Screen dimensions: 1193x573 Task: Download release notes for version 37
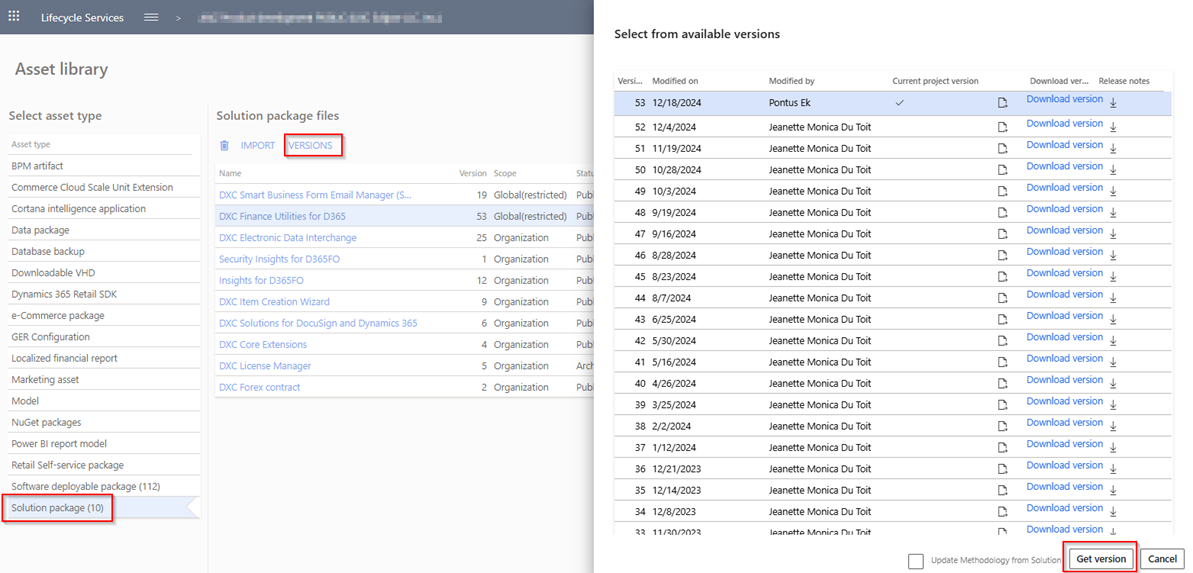point(1113,447)
